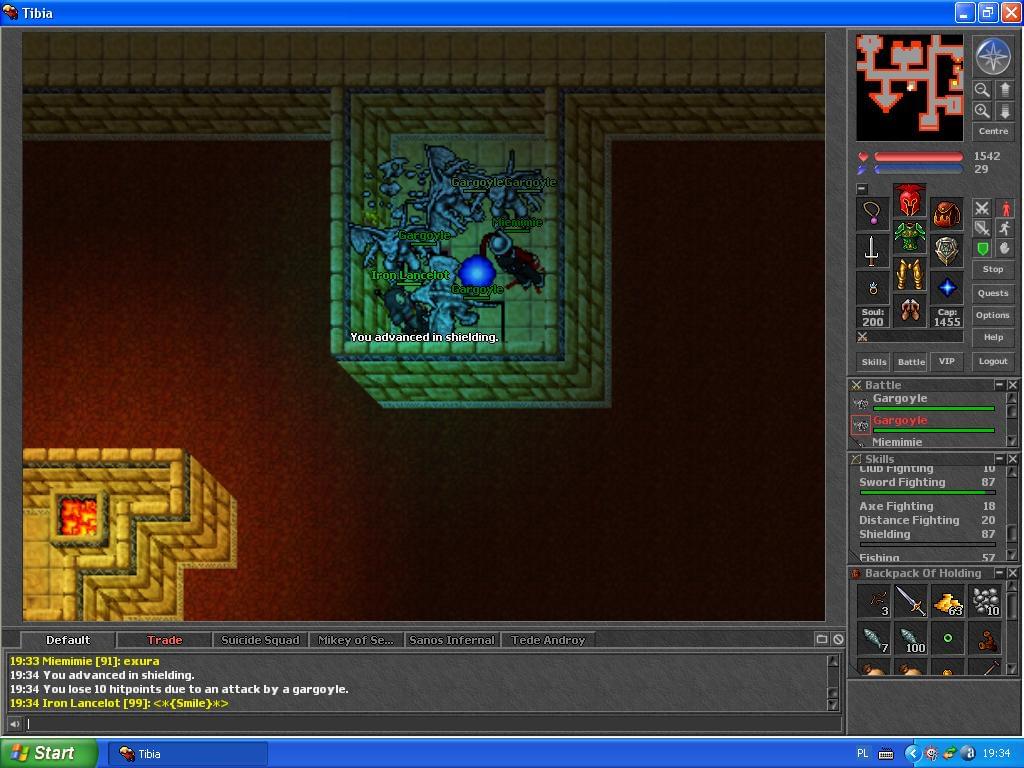Click the chat message input field
1024x768 pixels.
pos(432,724)
